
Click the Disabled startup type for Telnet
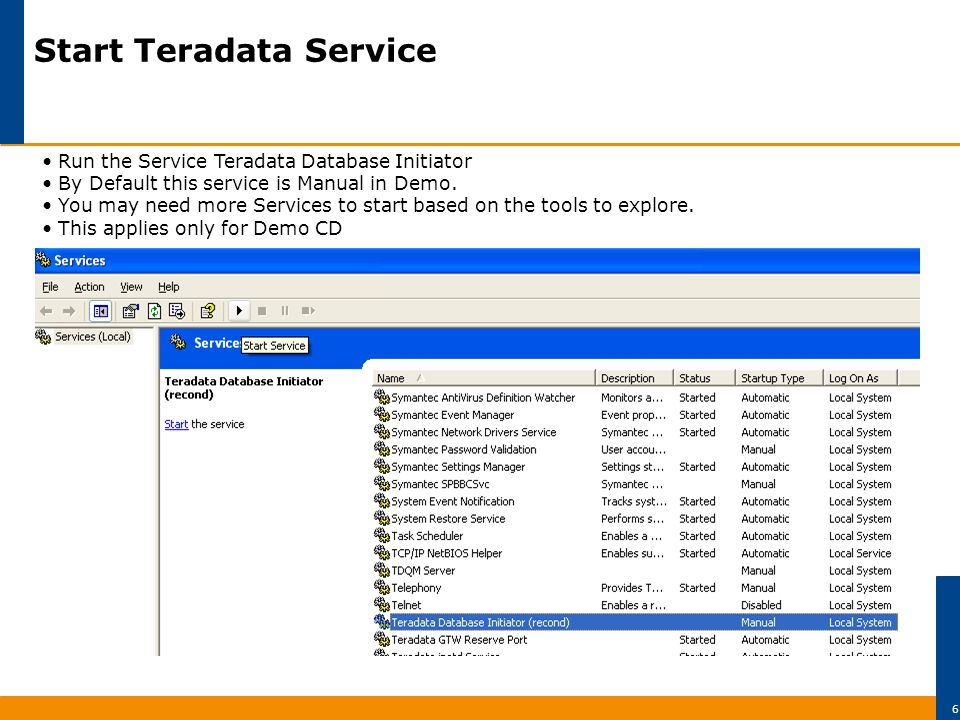click(761, 605)
